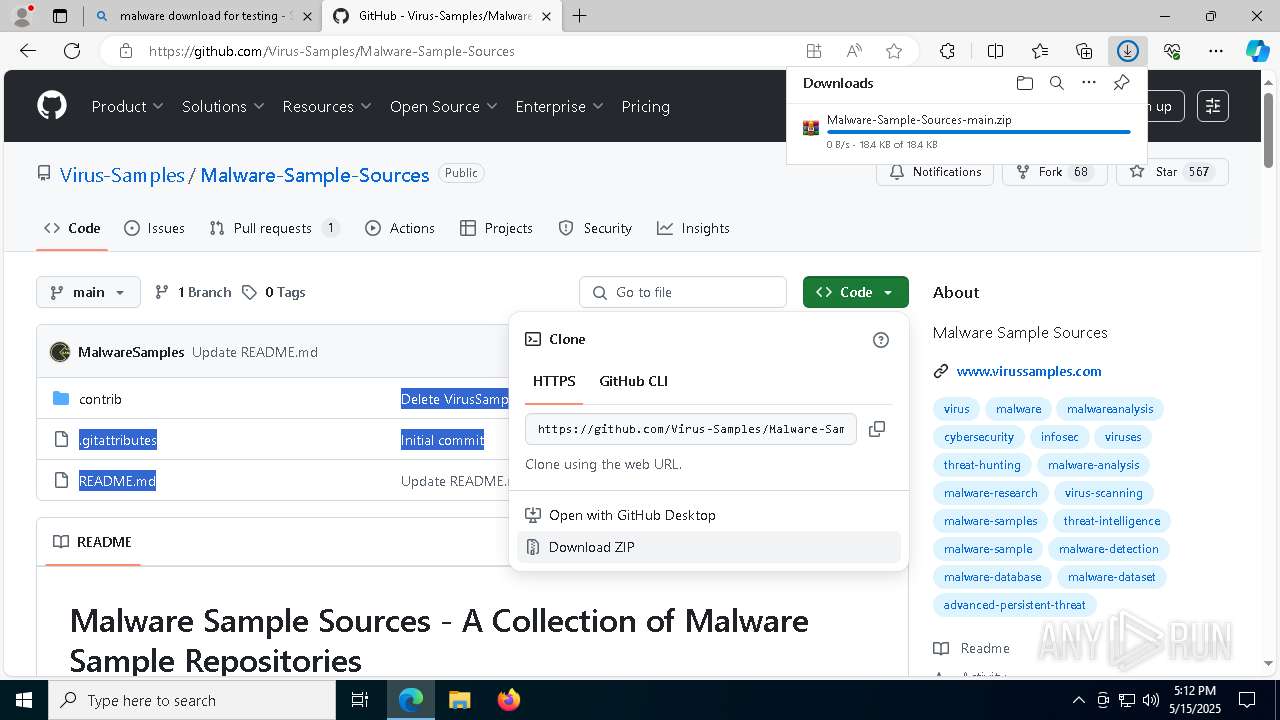Add this page to favorites star

(894, 51)
